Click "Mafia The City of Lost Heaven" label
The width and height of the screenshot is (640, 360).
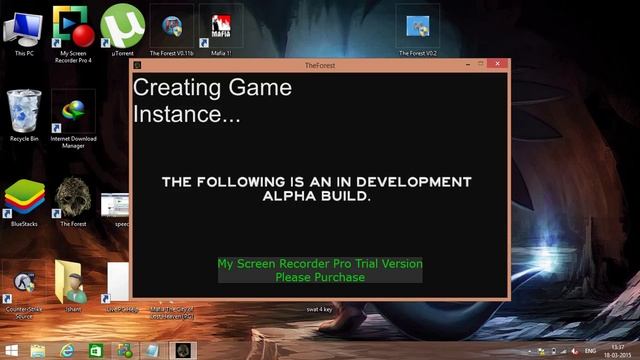click(171, 313)
